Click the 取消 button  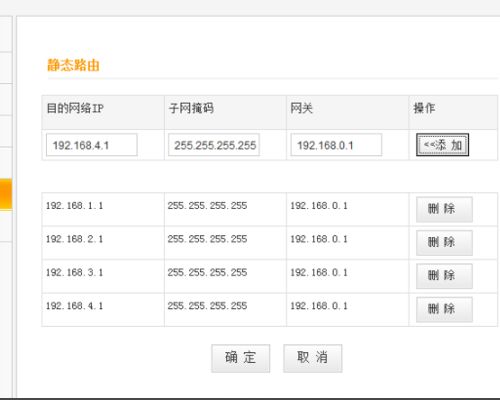click(x=313, y=358)
